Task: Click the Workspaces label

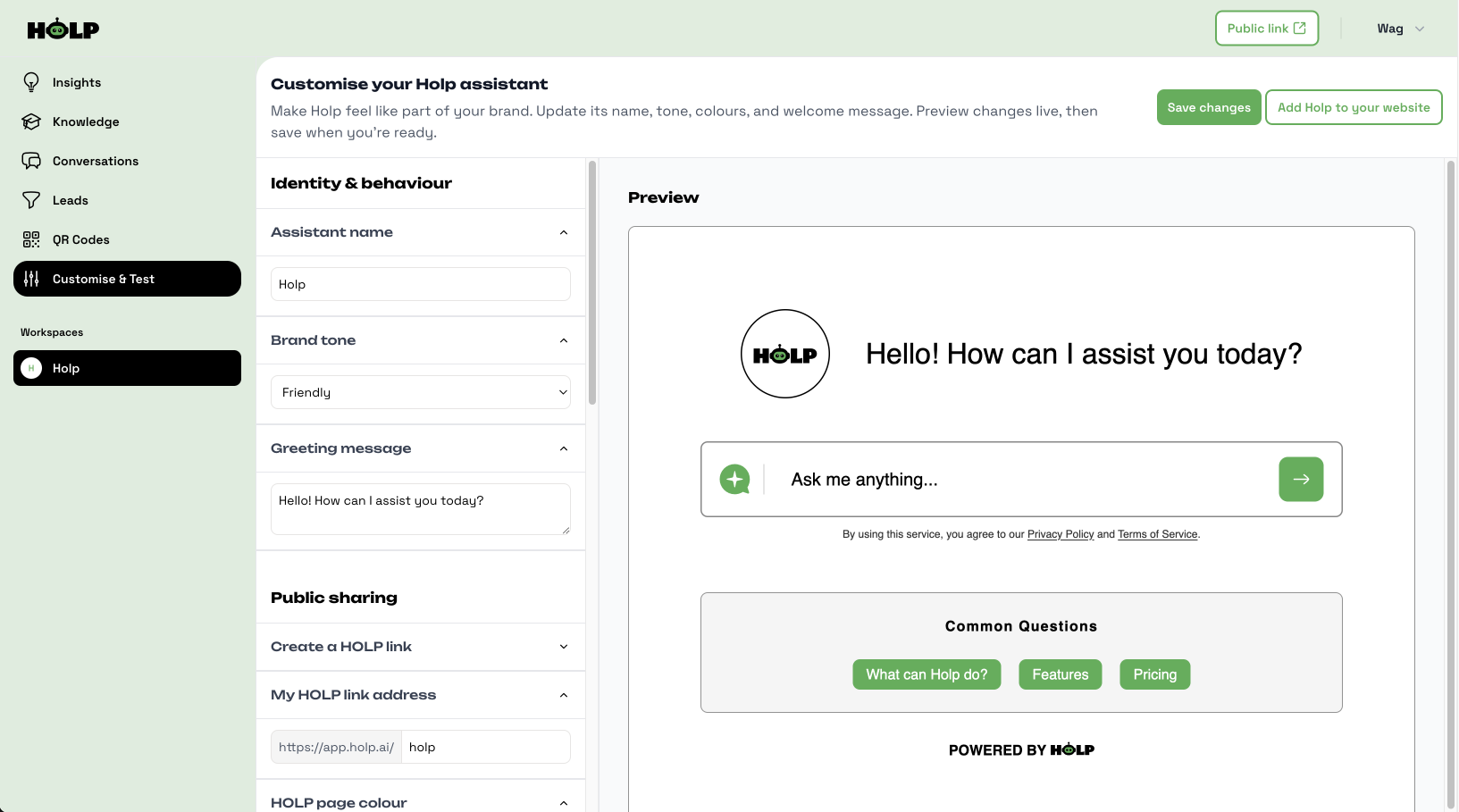Action: tap(52, 332)
